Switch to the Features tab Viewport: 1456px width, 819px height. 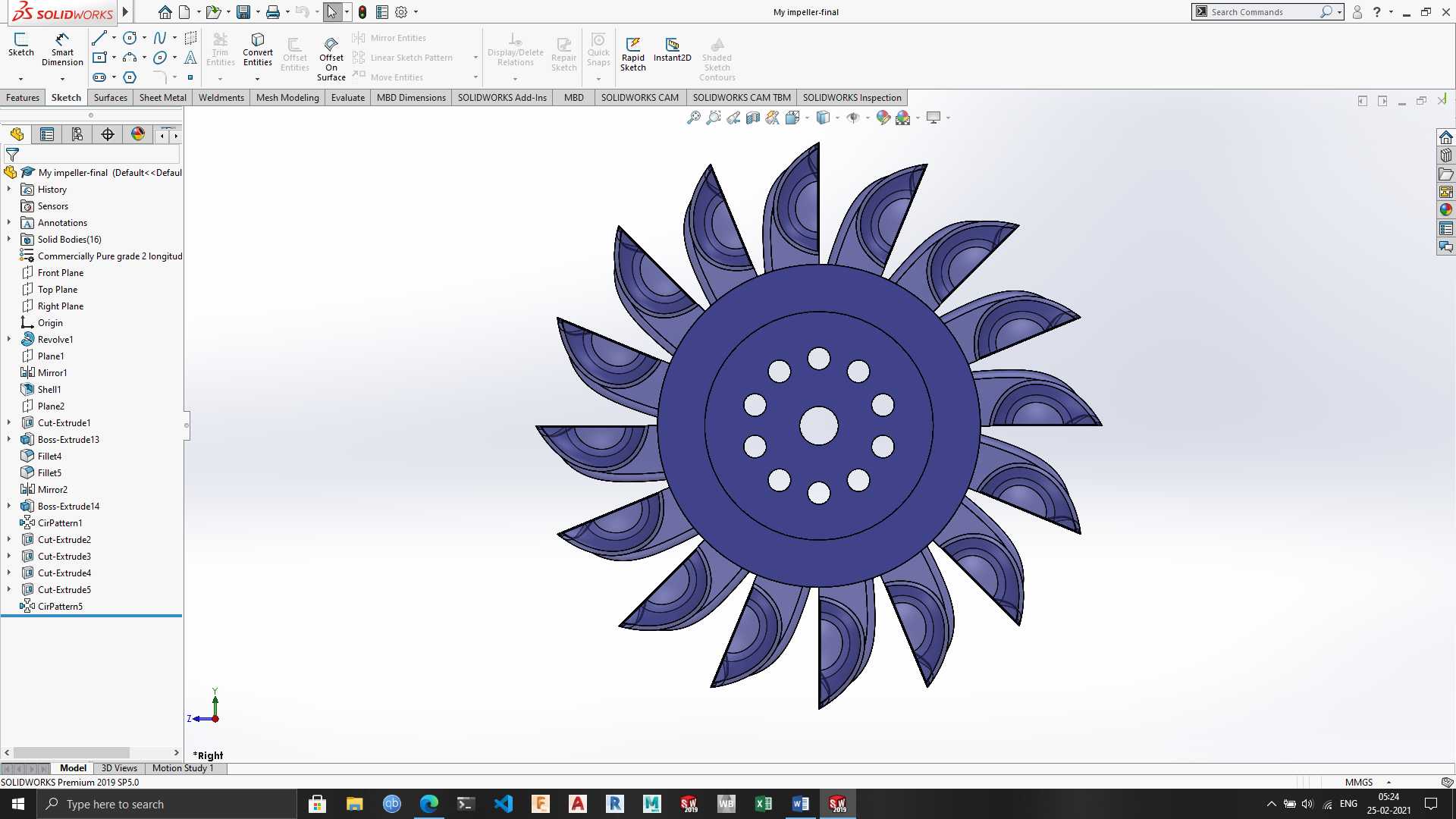click(23, 98)
